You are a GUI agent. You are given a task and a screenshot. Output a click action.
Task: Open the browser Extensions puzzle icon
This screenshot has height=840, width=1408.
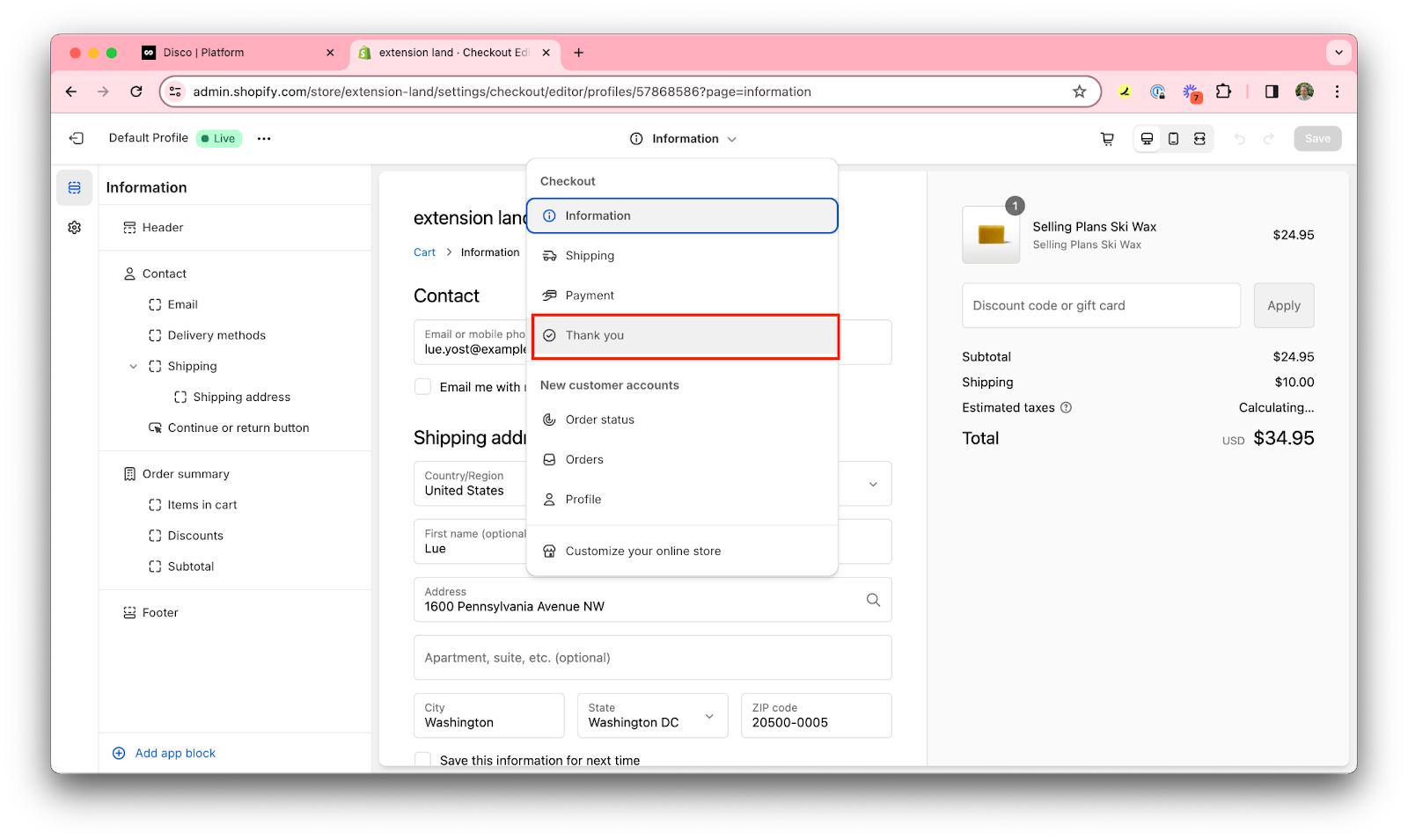(x=1223, y=91)
